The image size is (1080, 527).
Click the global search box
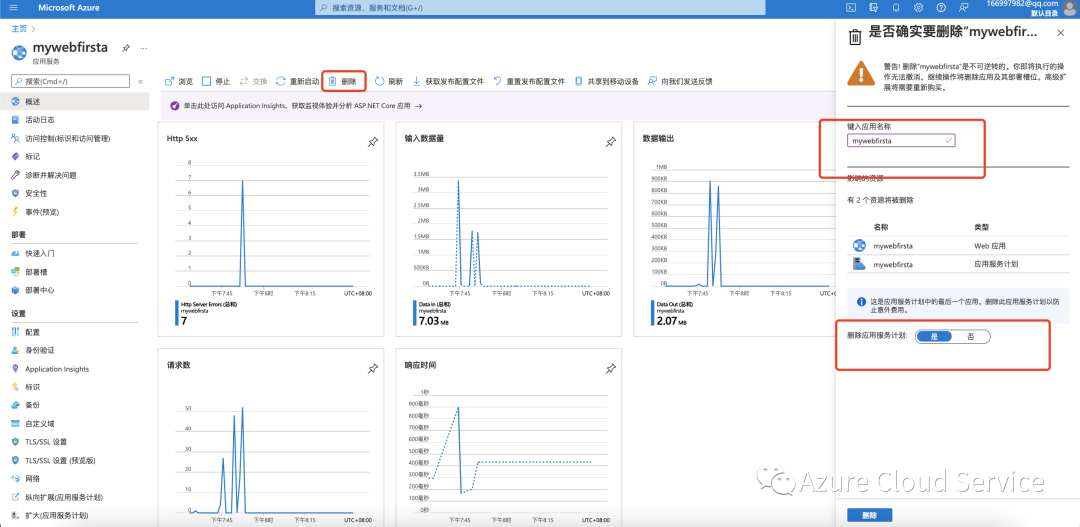pyautogui.click(x=541, y=8)
